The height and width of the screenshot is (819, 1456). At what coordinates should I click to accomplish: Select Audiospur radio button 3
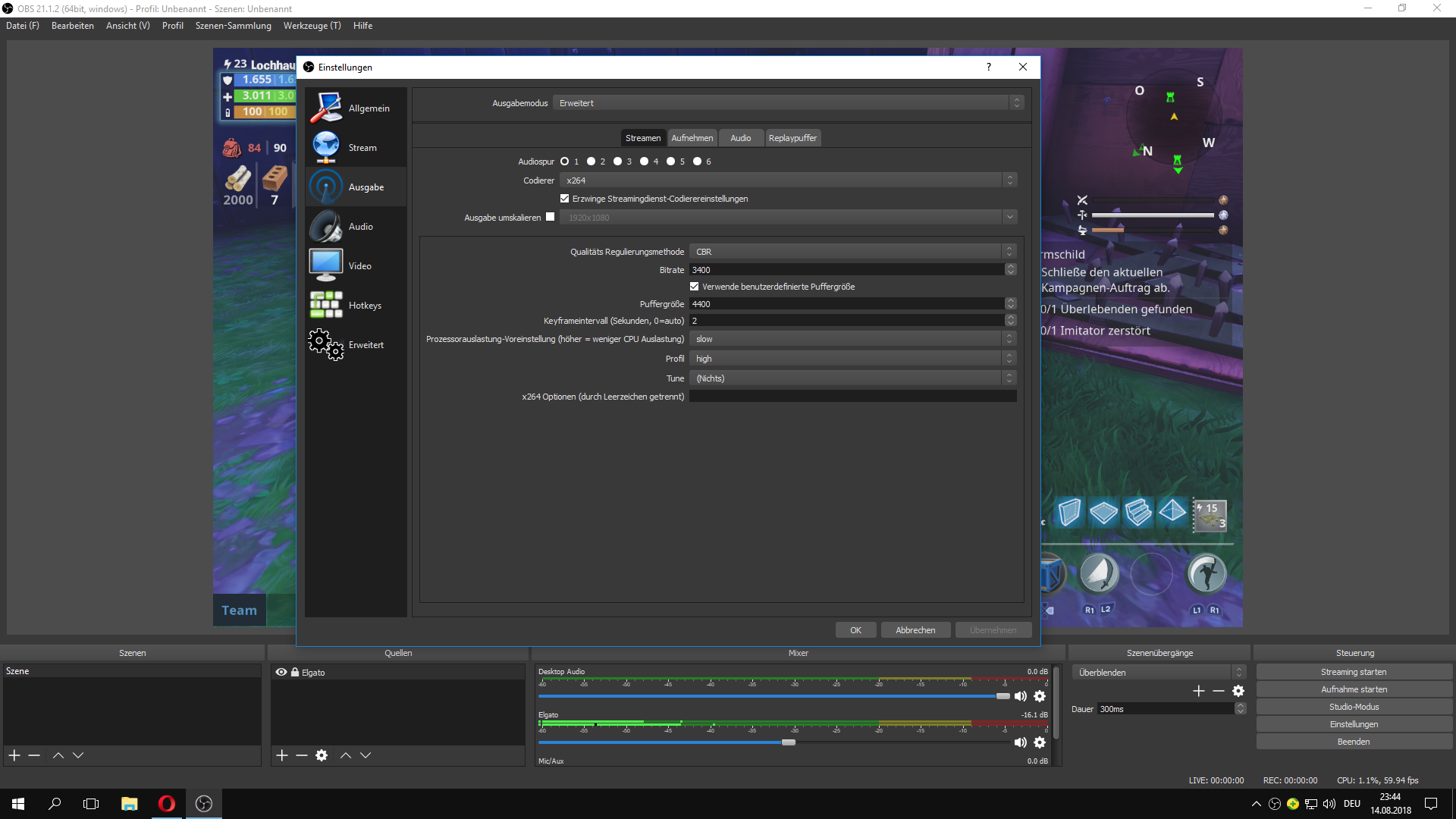pyautogui.click(x=618, y=162)
